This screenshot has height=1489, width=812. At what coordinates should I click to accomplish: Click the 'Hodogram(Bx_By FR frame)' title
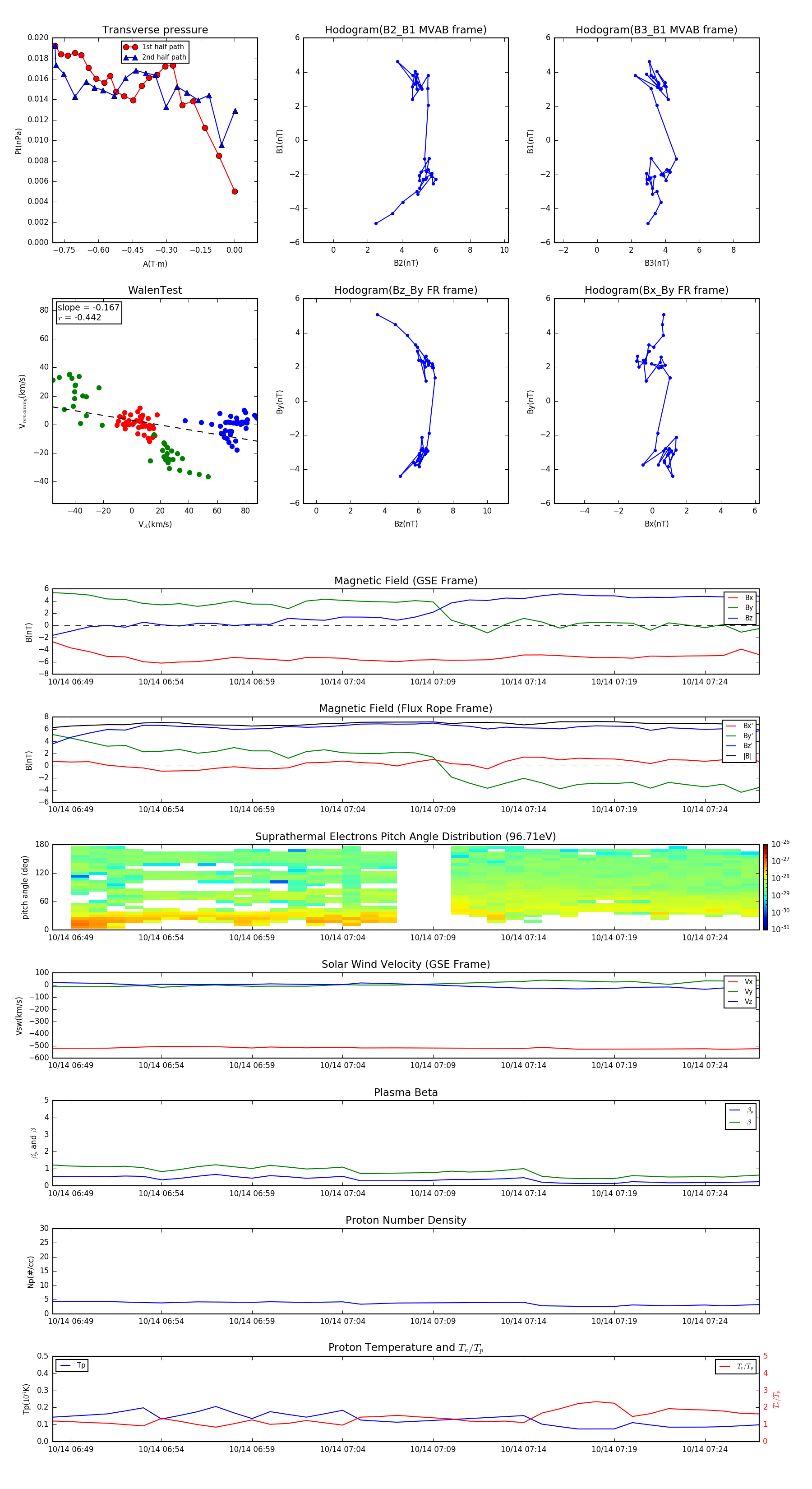(x=656, y=290)
